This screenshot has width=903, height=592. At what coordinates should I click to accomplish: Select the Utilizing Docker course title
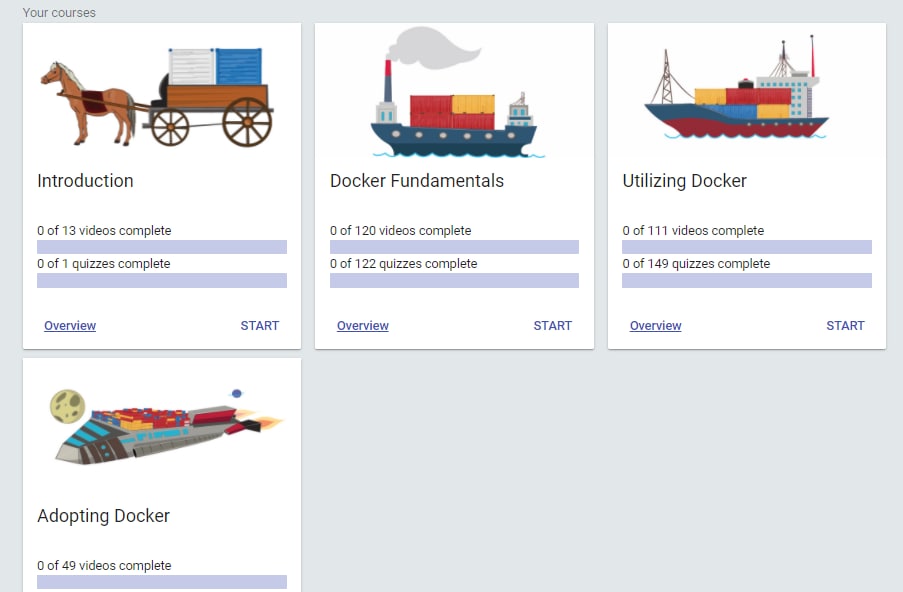point(685,181)
